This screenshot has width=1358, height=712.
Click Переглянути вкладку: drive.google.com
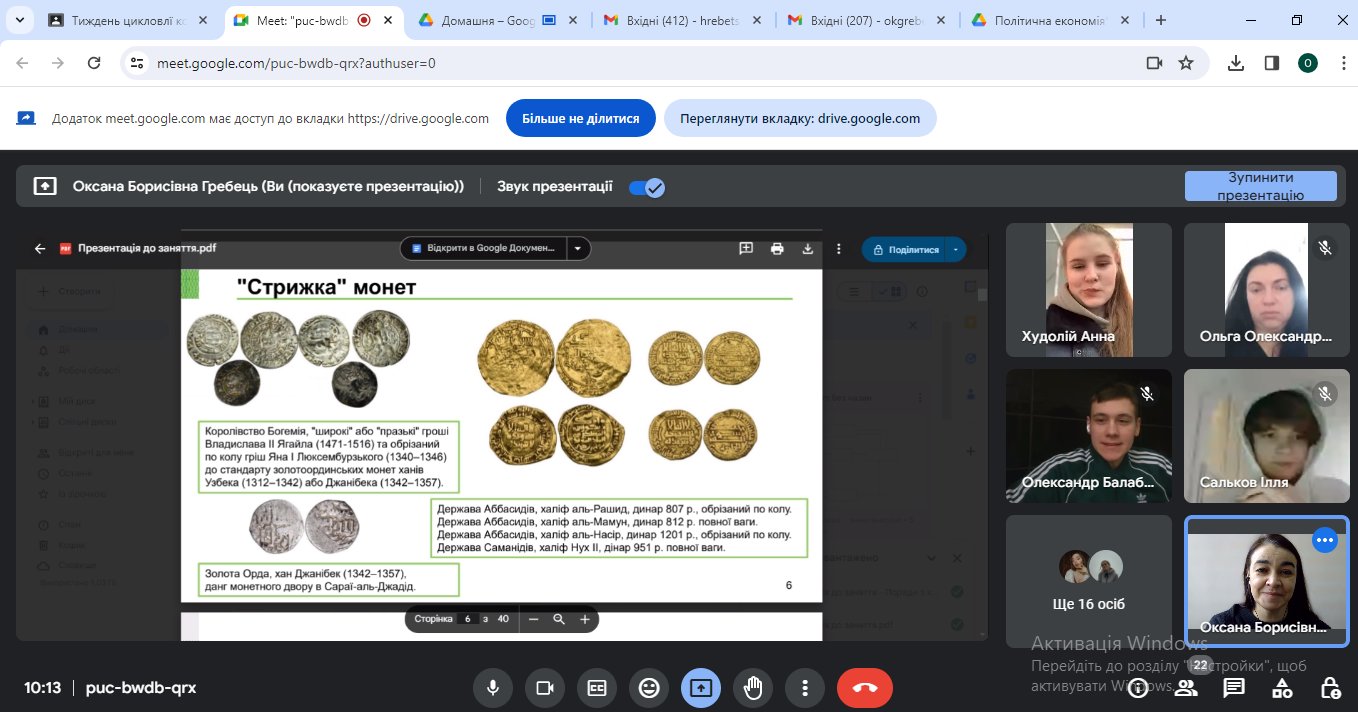[x=800, y=118]
